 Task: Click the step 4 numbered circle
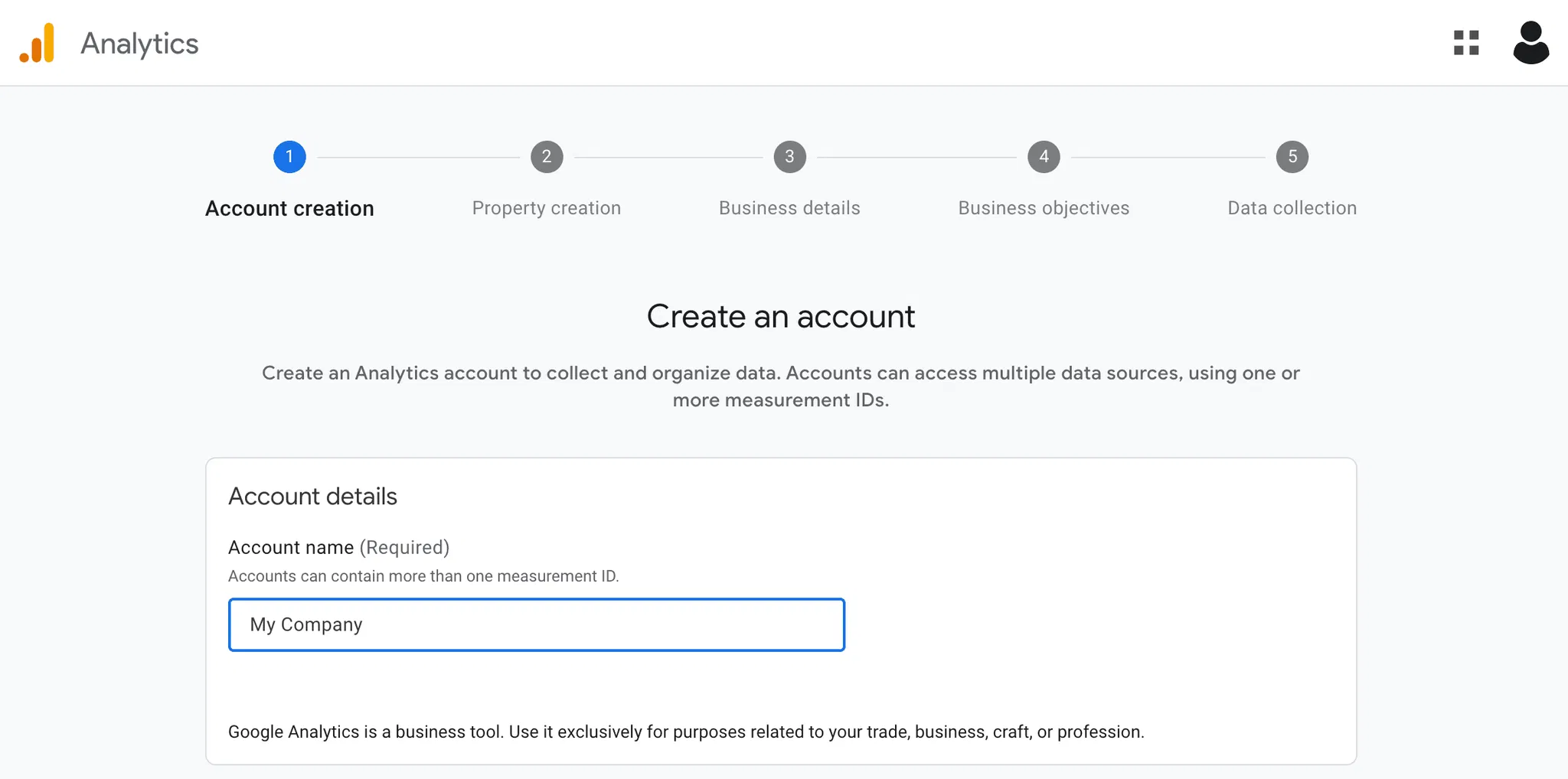click(x=1044, y=157)
